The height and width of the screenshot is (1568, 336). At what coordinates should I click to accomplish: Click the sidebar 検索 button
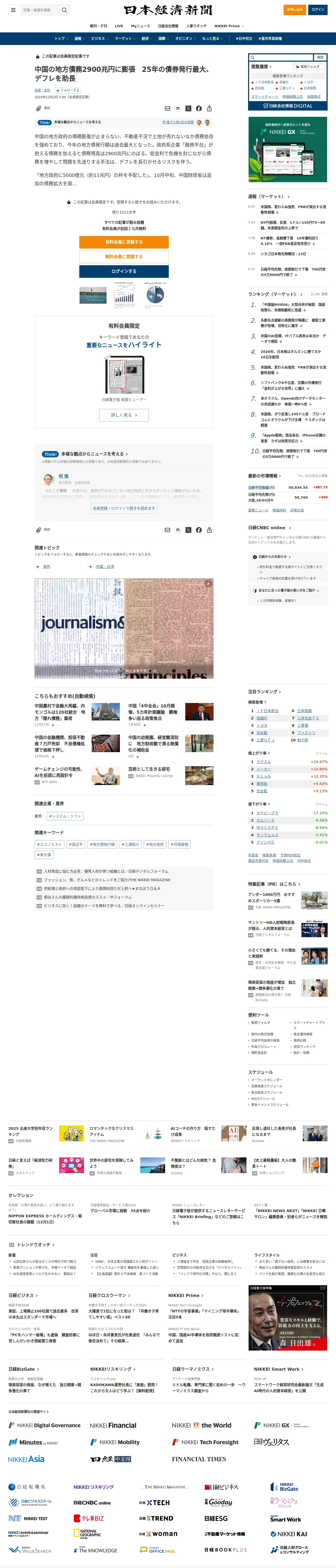click(x=320, y=57)
